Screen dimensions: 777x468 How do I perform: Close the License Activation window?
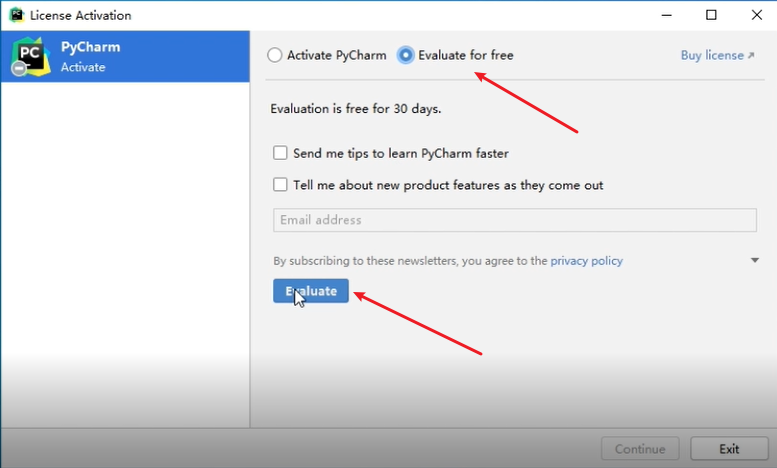(x=756, y=15)
